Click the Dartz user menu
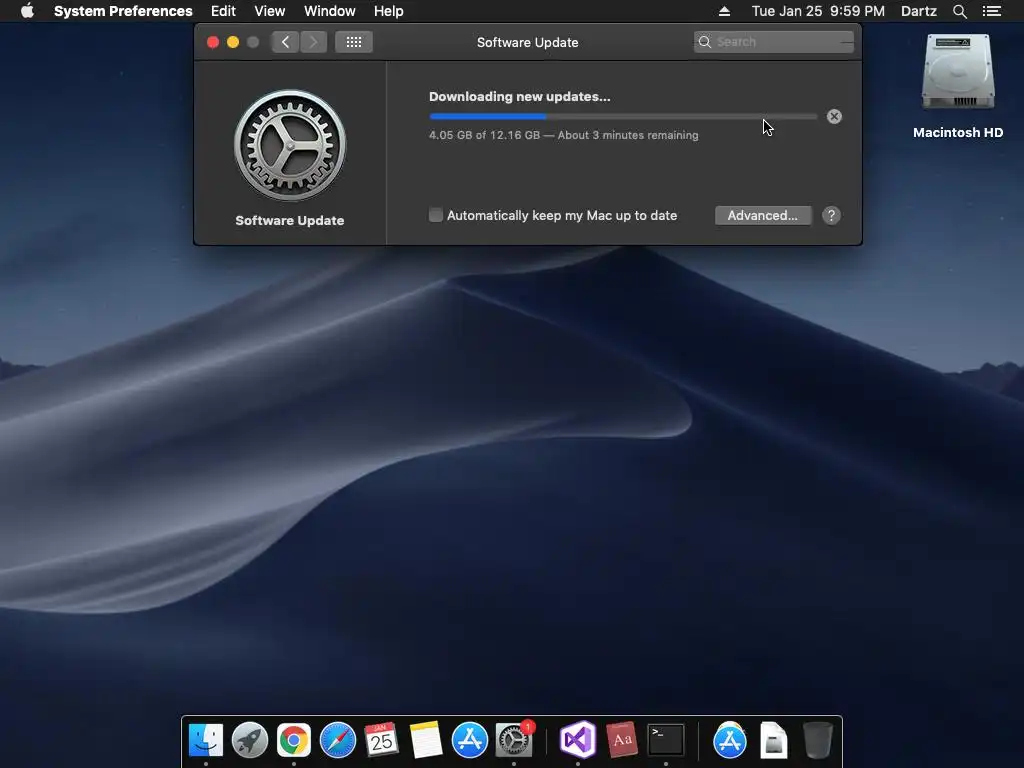Image resolution: width=1024 pixels, height=768 pixels. click(x=919, y=11)
